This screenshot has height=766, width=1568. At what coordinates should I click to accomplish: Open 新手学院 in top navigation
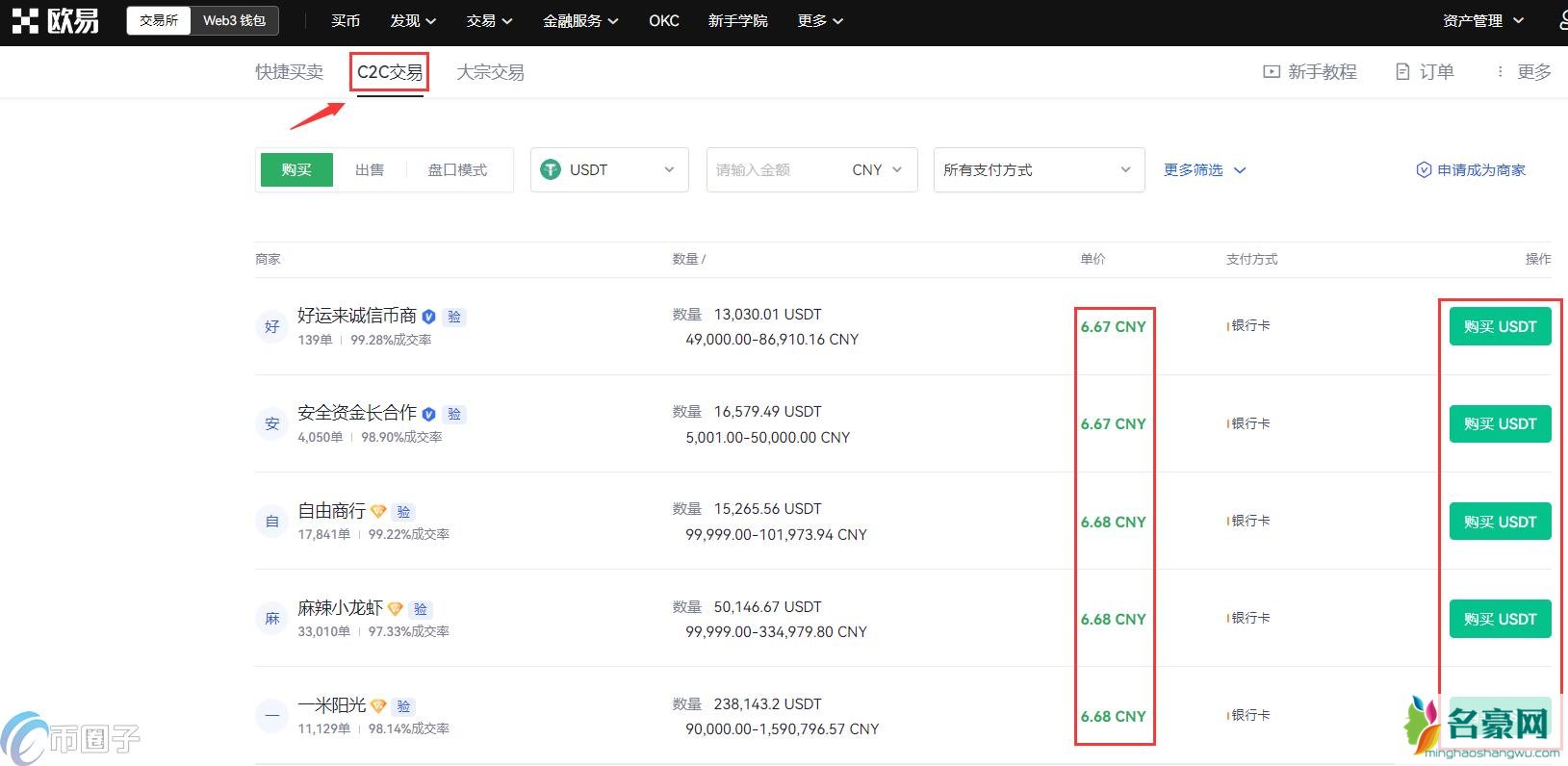(738, 20)
